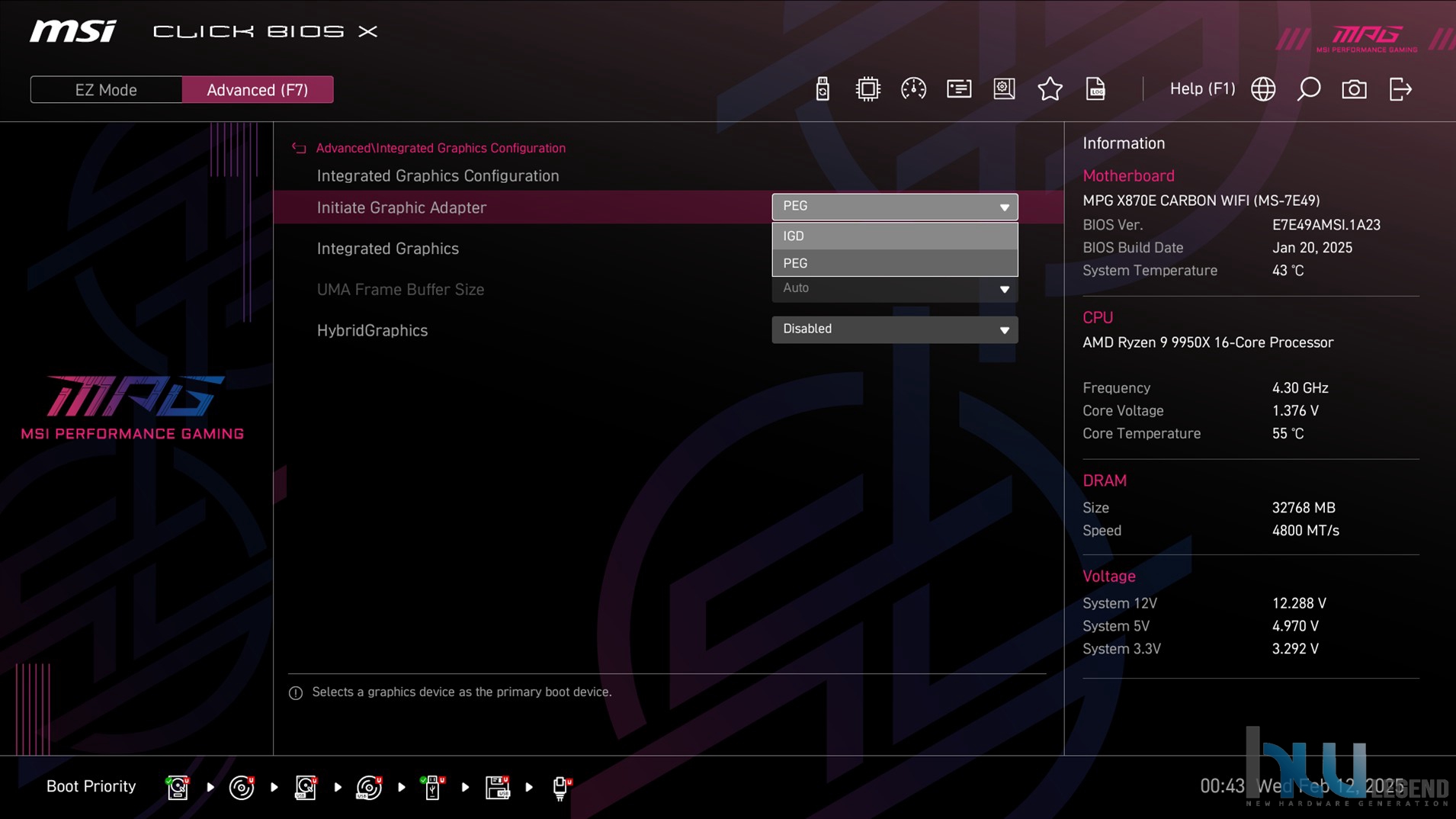Click the HybridGraphics dropdown arrow
The image size is (1456, 819).
point(1004,330)
